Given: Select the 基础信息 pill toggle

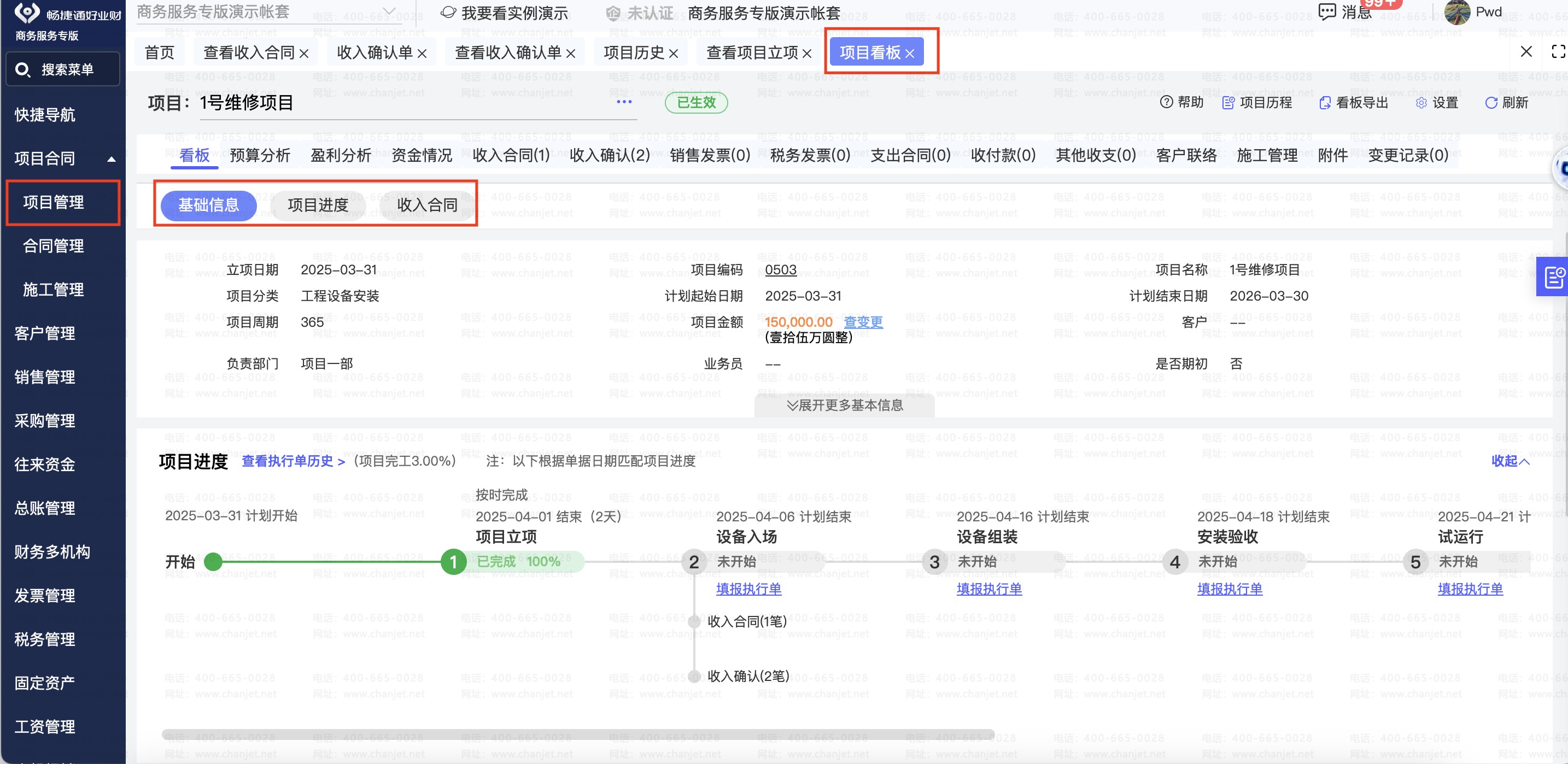Looking at the screenshot, I should click(x=208, y=205).
